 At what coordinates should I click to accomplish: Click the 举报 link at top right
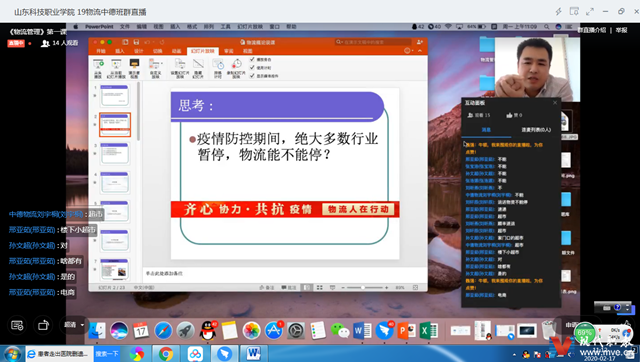pos(622,30)
